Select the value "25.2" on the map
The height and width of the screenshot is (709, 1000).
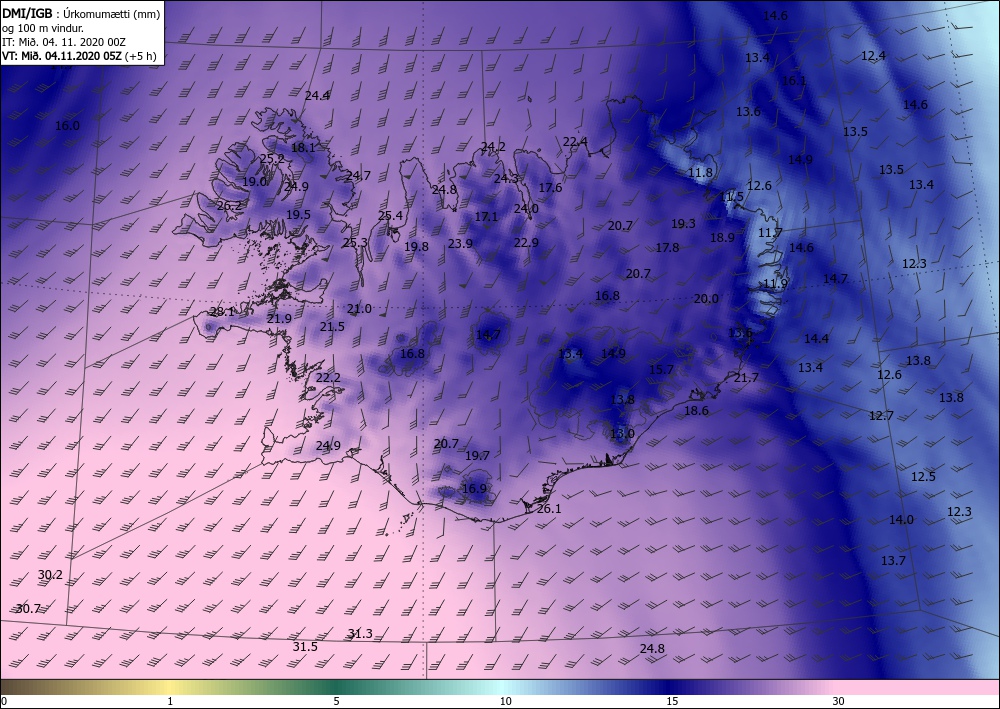[x=272, y=159]
